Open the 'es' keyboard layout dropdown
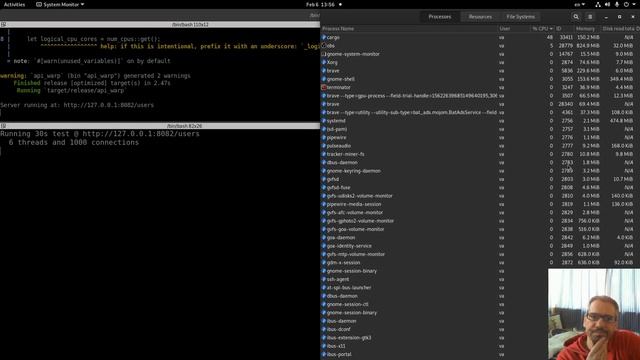Screen dimensions: 640x360 [x=580, y=4]
